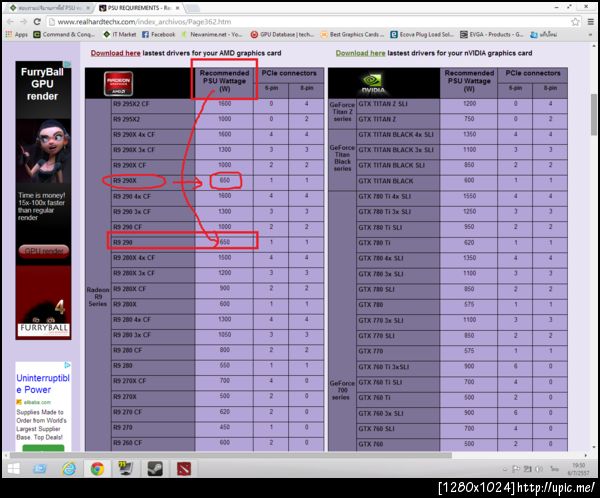The height and width of the screenshot is (498, 600).
Task: Click the AMD Radeon logo
Action: [119, 83]
